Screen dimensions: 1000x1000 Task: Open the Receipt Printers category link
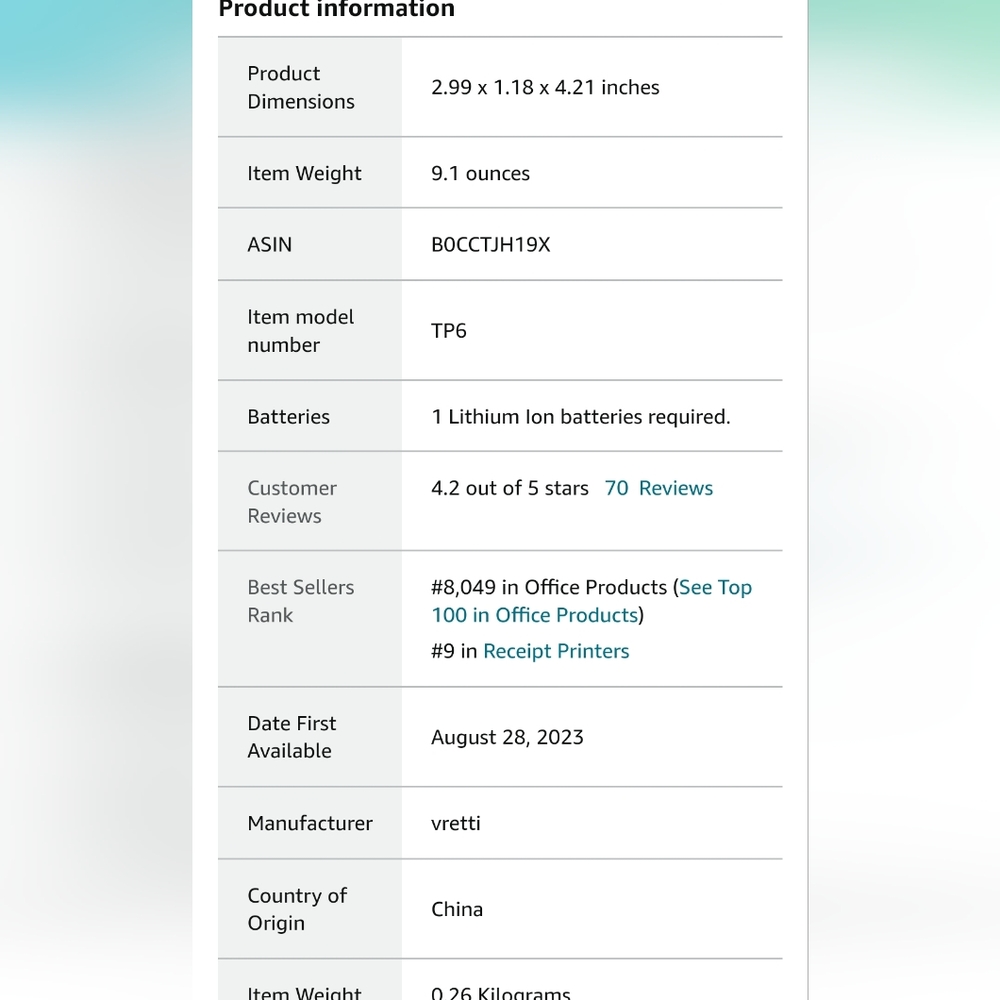[x=556, y=651]
